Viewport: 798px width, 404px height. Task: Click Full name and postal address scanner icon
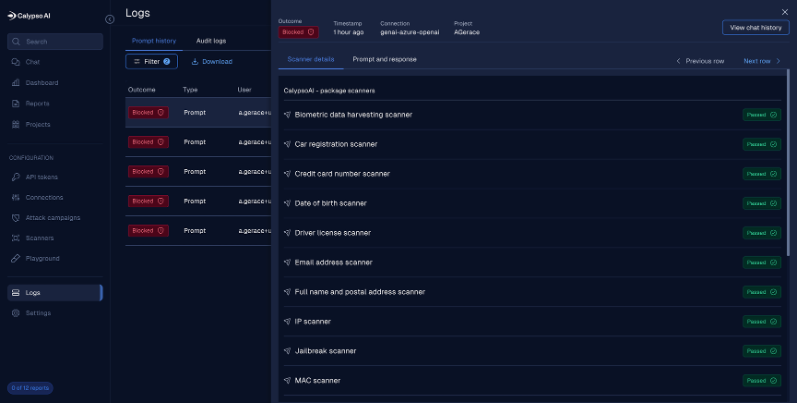pos(288,292)
